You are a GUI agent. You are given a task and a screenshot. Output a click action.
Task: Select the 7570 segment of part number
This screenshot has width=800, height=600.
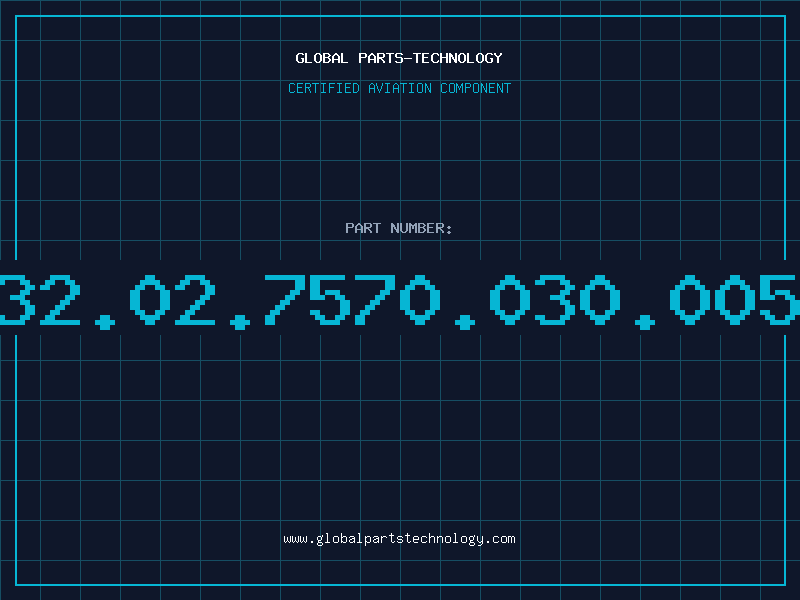(x=352, y=299)
